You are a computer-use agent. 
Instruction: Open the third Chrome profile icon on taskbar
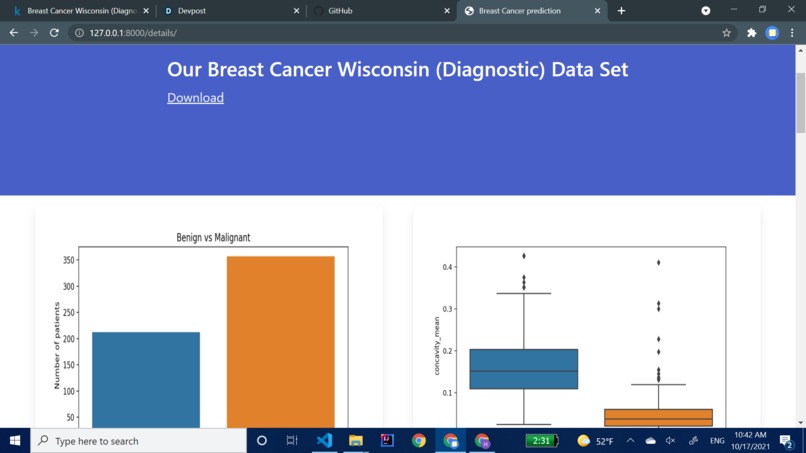[482, 441]
